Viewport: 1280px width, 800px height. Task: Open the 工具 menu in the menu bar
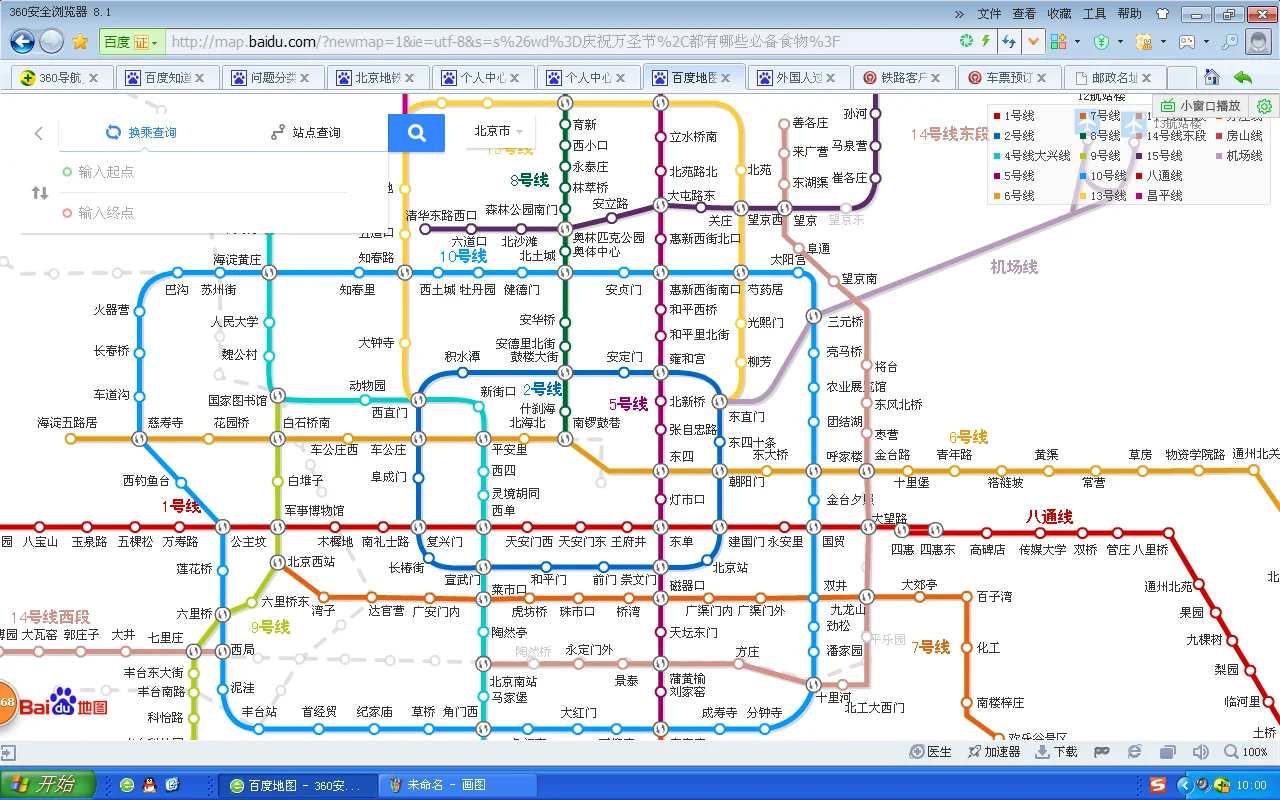click(x=1094, y=13)
